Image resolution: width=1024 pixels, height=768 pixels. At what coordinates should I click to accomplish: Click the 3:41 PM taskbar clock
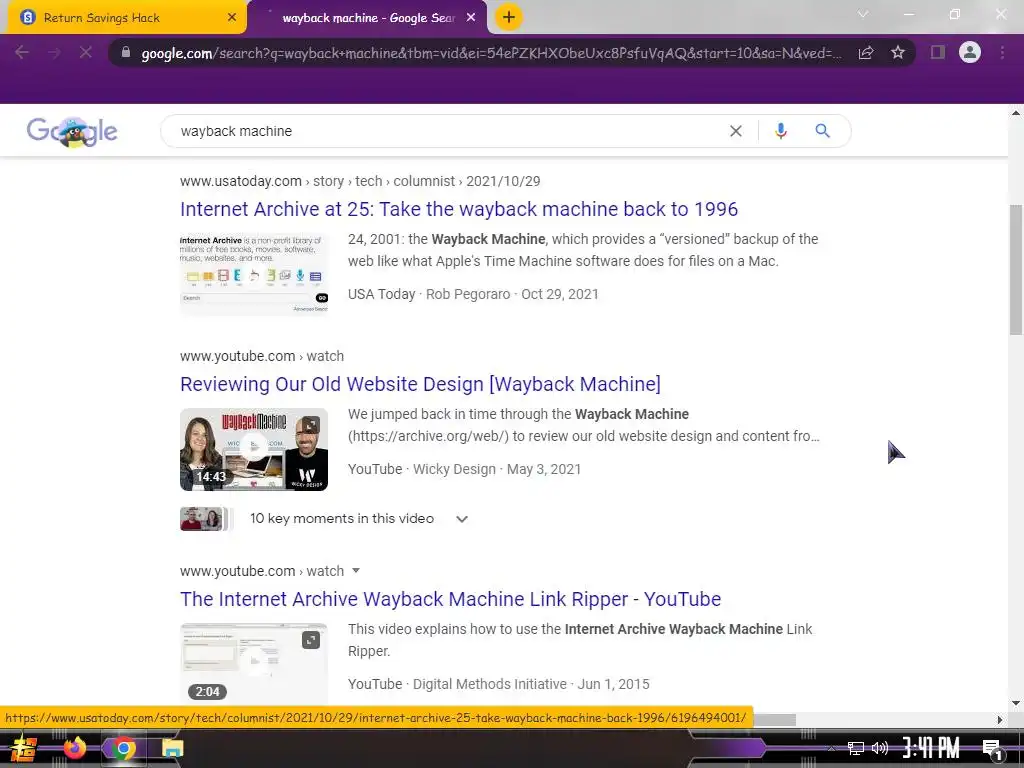pyautogui.click(x=931, y=748)
